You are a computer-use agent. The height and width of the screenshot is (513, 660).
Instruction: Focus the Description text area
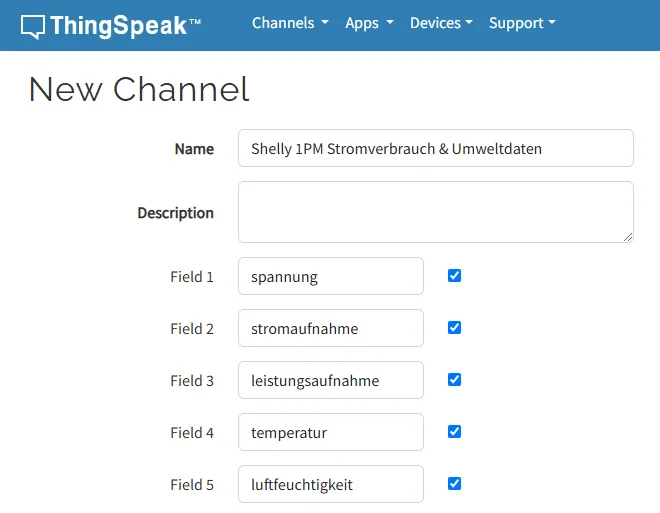pyautogui.click(x=435, y=211)
